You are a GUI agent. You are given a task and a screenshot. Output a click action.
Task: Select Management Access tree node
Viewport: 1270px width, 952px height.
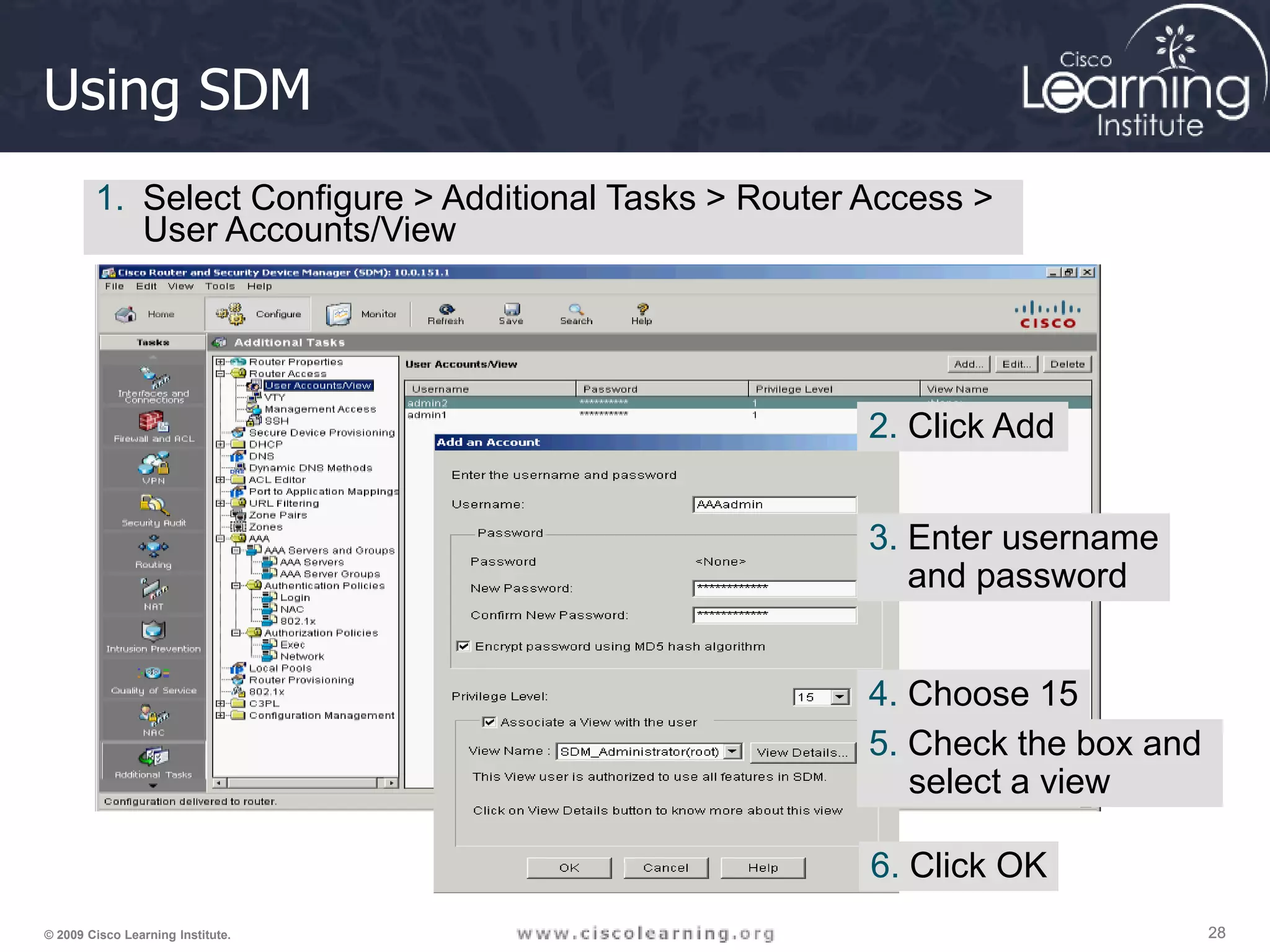(x=320, y=409)
